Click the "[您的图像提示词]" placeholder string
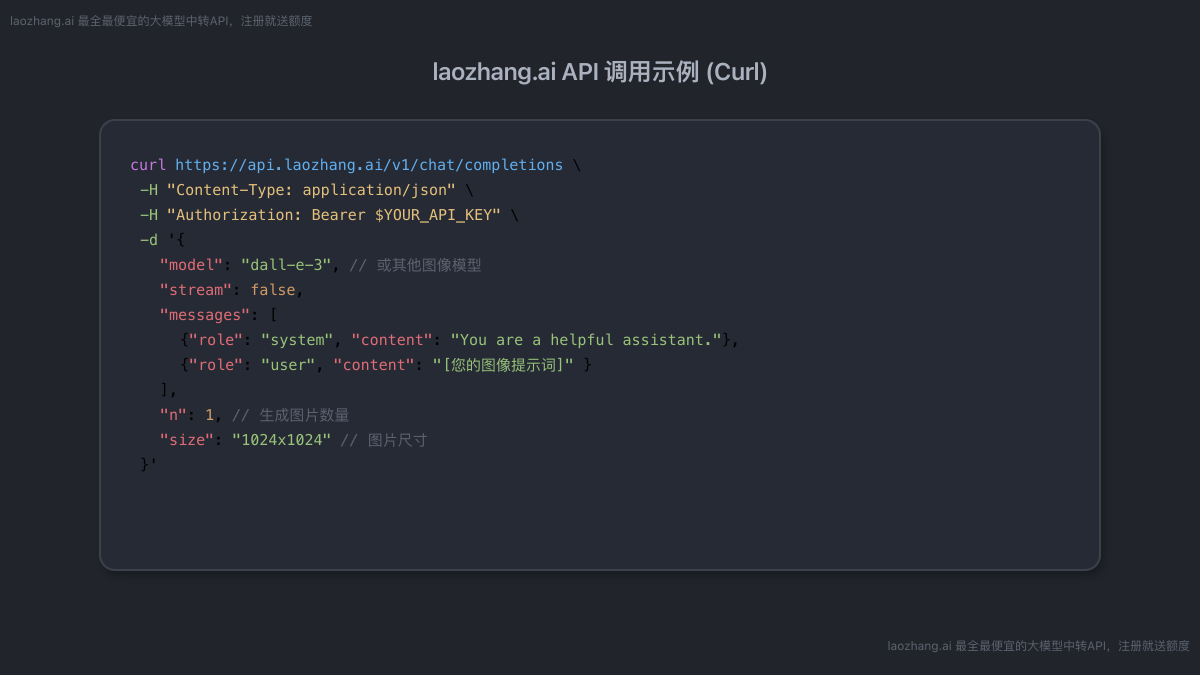Image resolution: width=1200 pixels, height=675 pixels. click(503, 365)
